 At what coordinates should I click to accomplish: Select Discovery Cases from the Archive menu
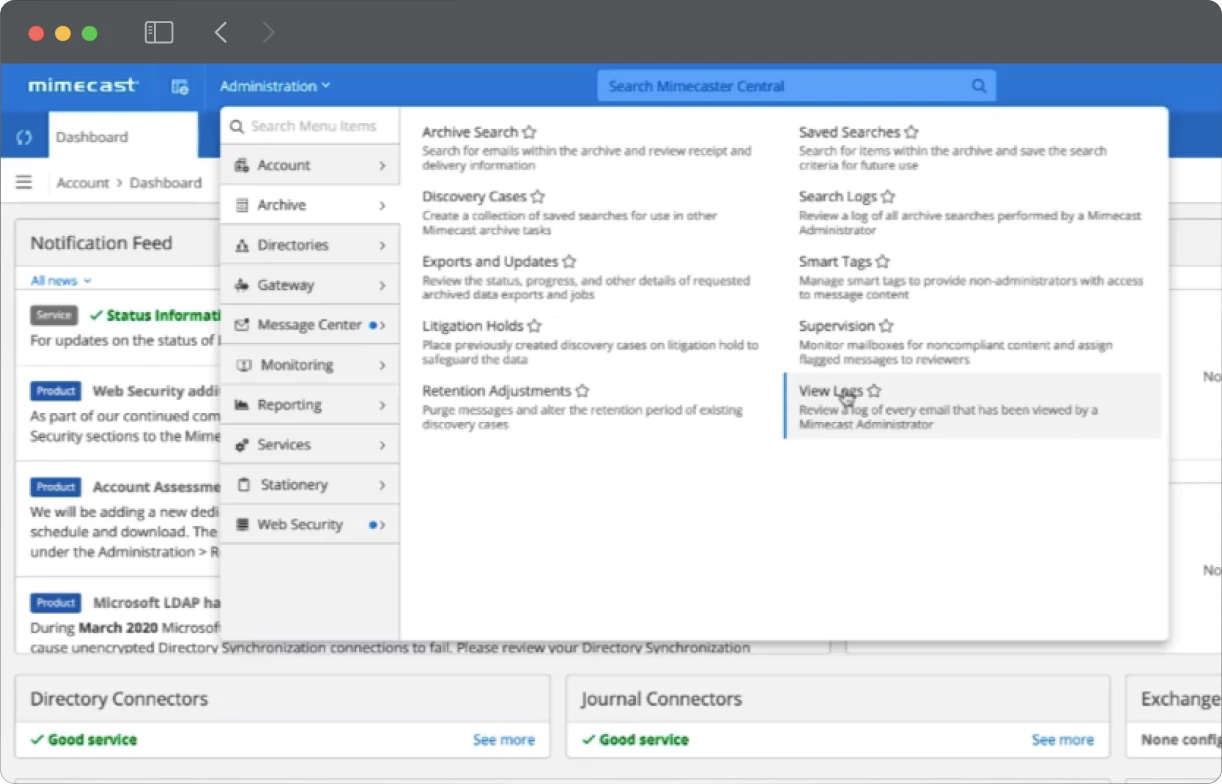click(474, 197)
